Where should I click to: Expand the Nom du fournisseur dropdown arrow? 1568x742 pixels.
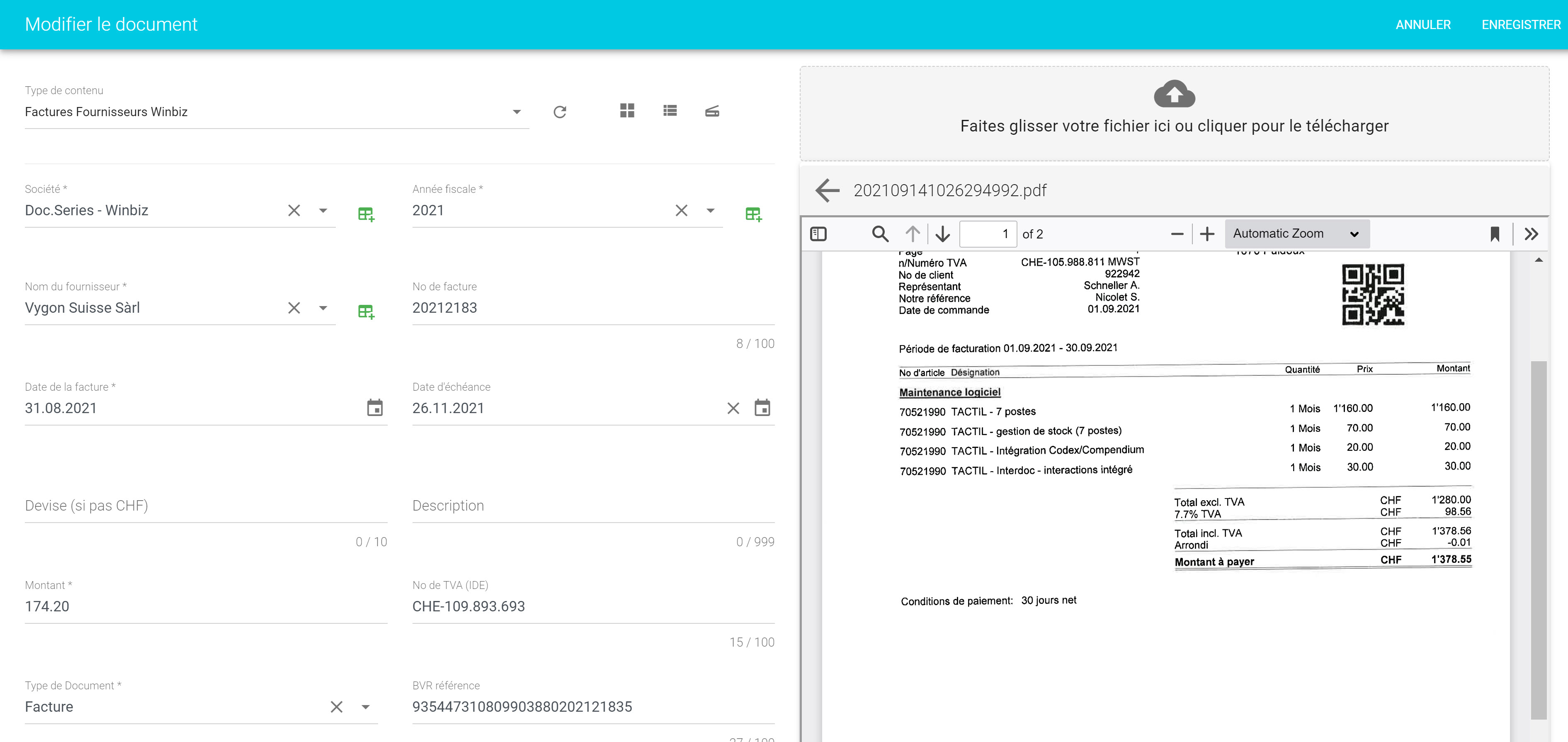(x=323, y=308)
